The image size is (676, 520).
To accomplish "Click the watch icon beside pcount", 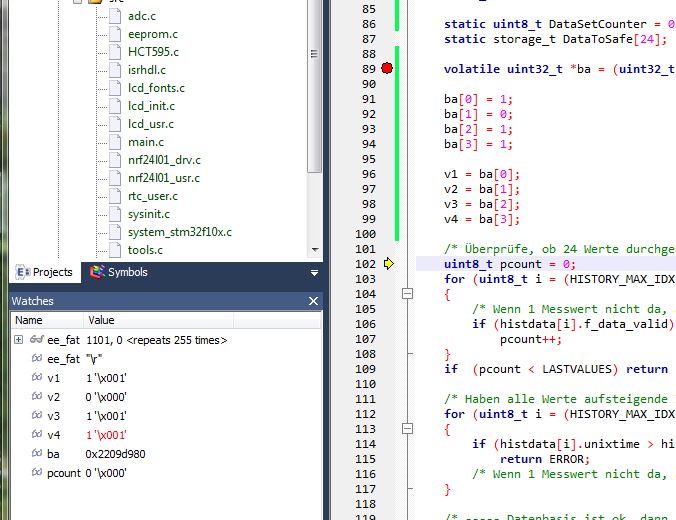I will 37,472.
